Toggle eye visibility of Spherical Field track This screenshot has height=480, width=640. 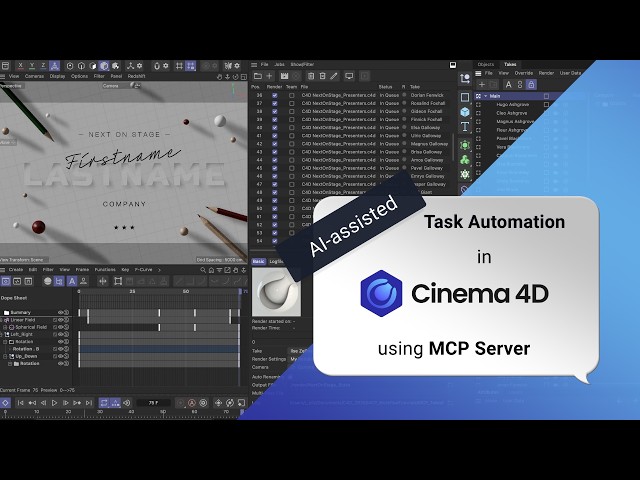point(60,327)
